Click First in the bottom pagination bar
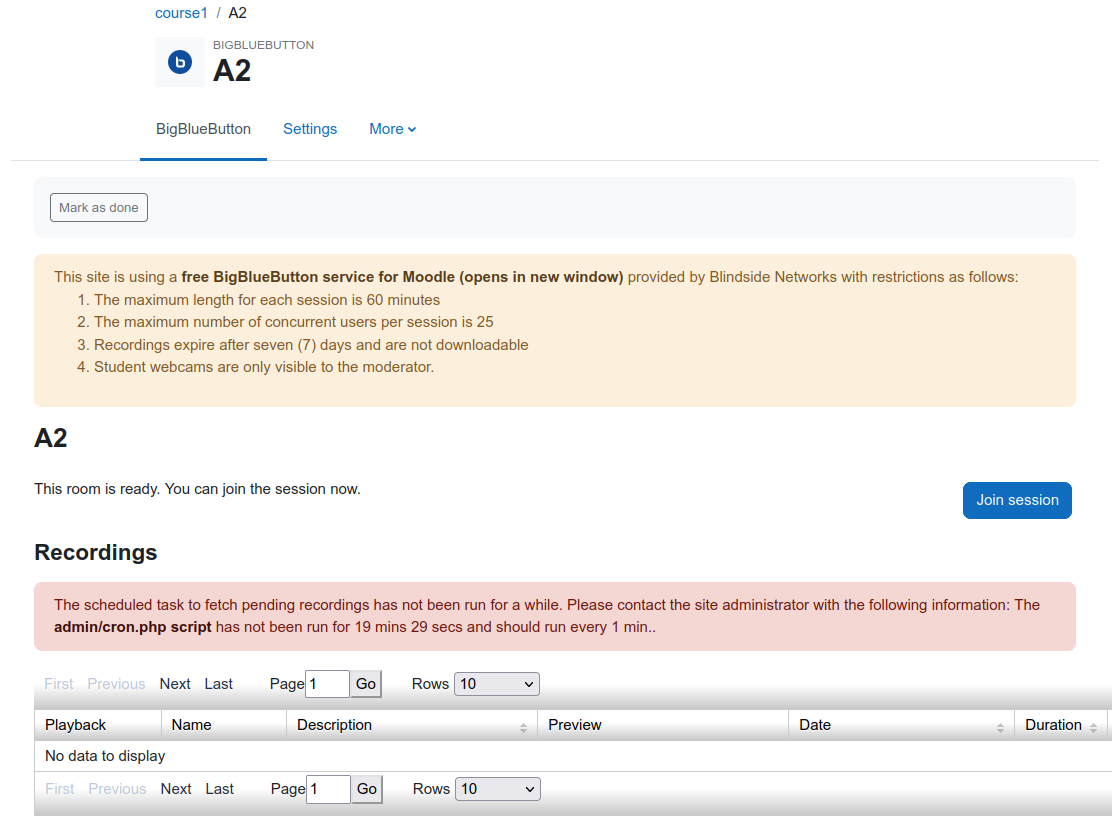 [60, 789]
